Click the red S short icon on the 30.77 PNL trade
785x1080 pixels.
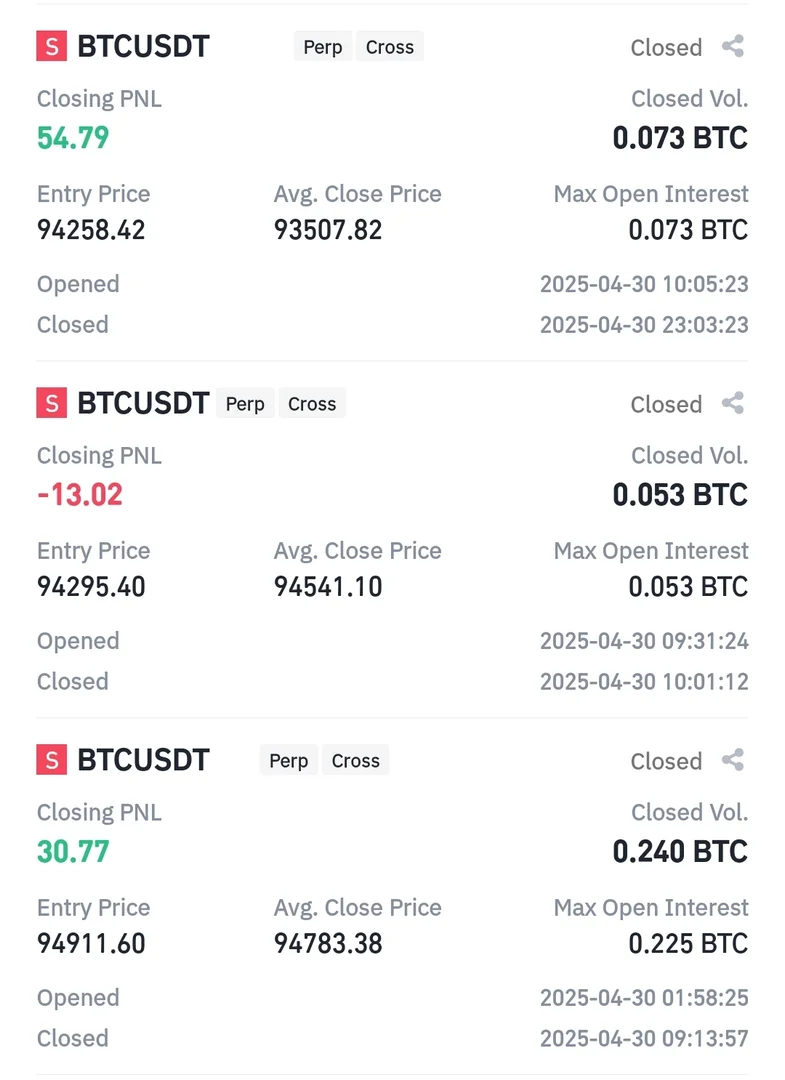(51, 760)
